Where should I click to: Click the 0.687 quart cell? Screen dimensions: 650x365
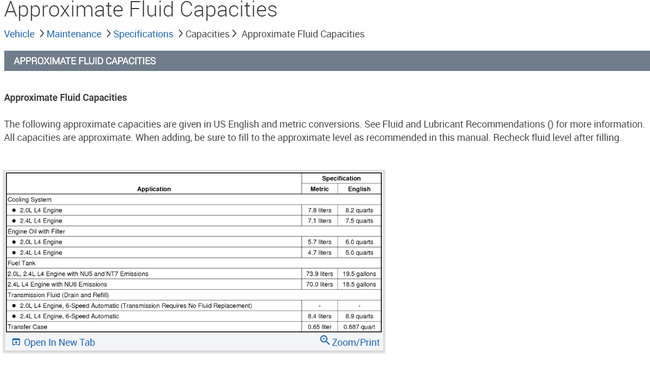pyautogui.click(x=359, y=327)
